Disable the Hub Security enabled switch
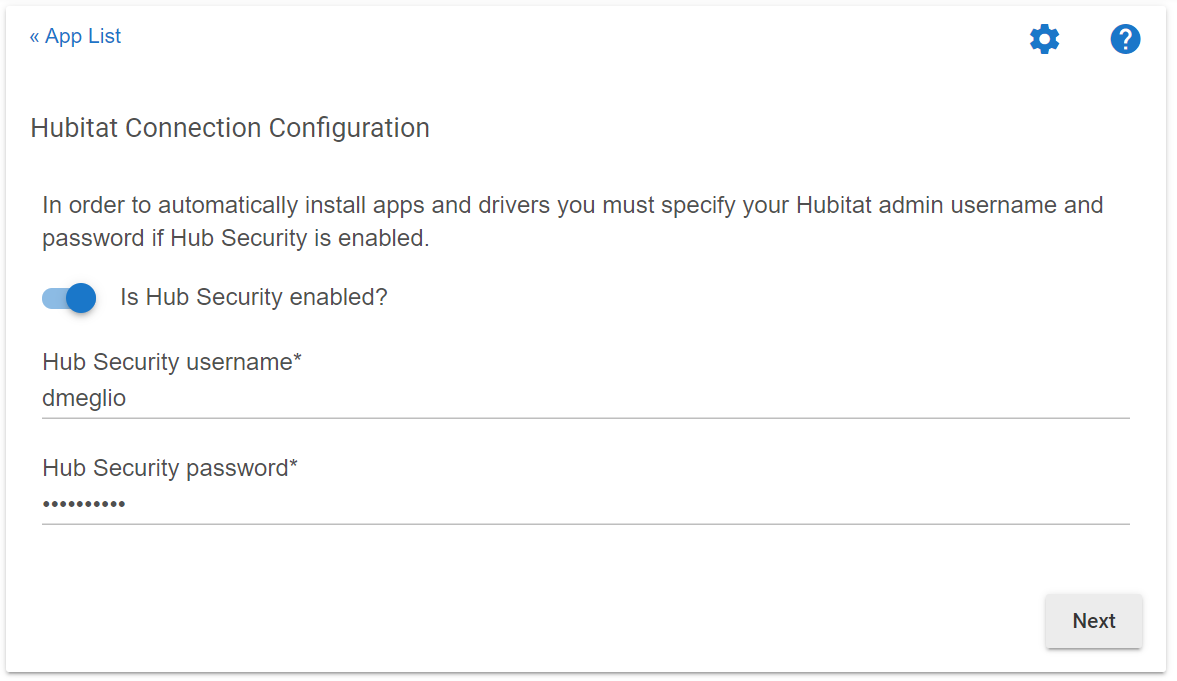Image resolution: width=1177 pixels, height=681 pixels. 69,298
